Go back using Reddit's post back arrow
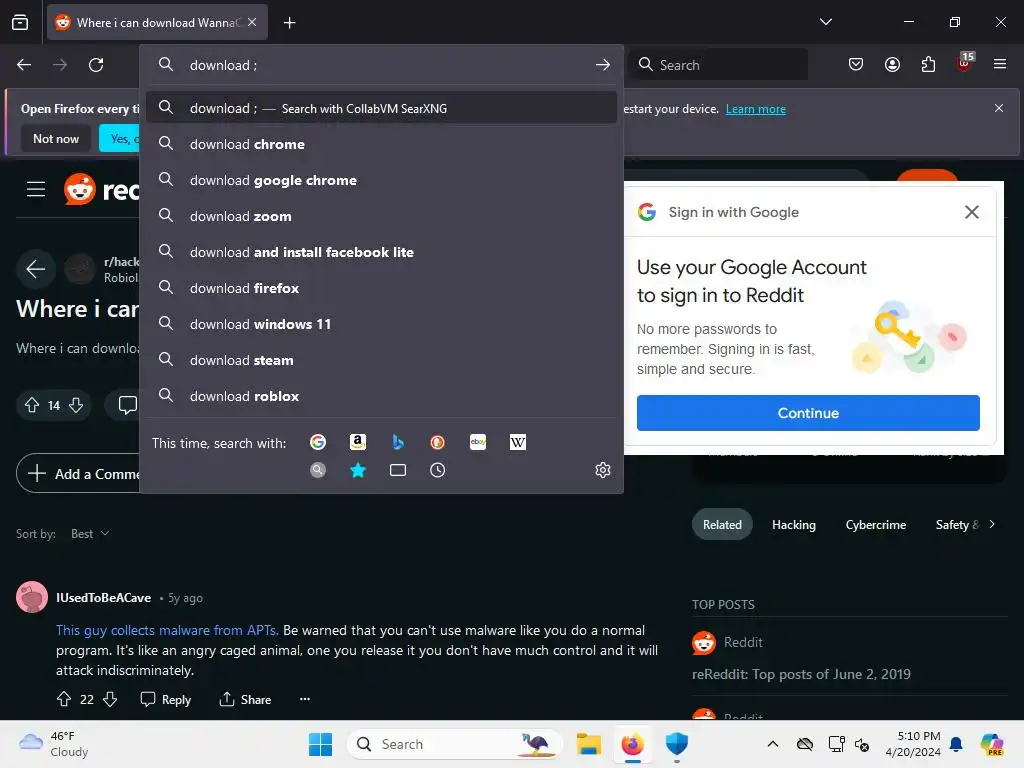1024x768 pixels. pyautogui.click(x=35, y=268)
